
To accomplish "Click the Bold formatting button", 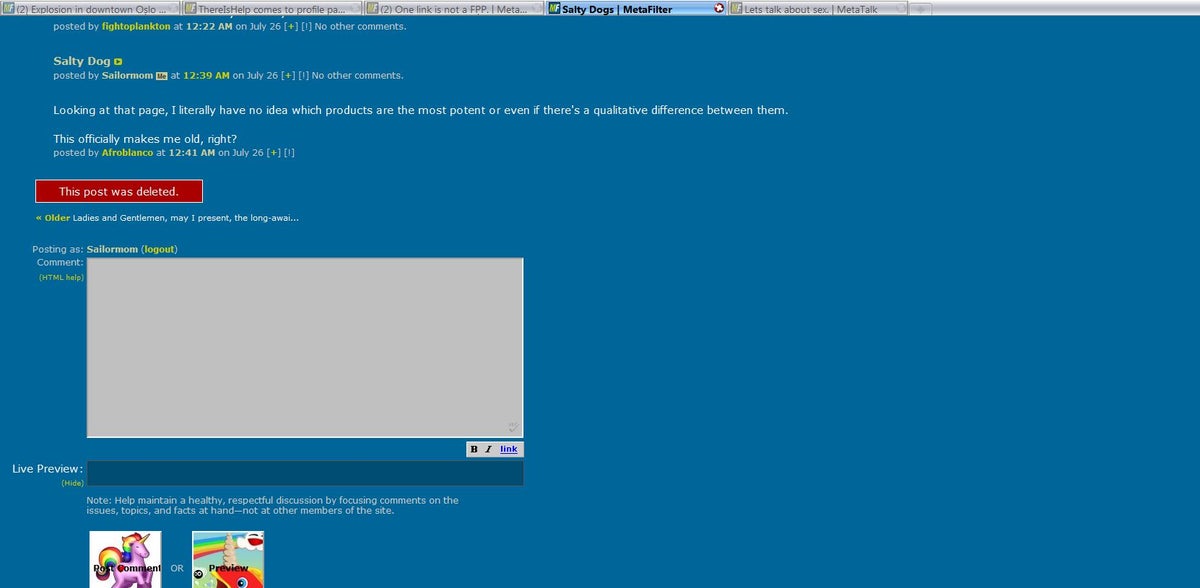I will 474,449.
